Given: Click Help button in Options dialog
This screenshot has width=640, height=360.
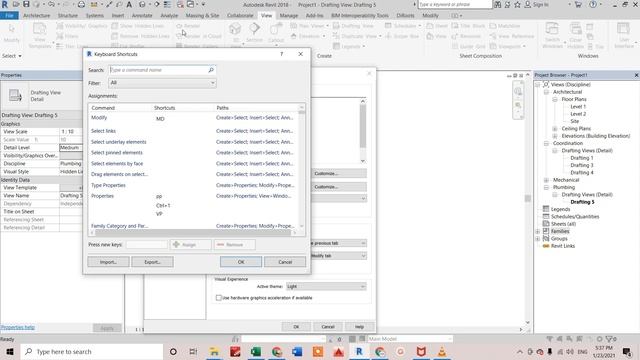Looking at the screenshot, I should (x=359, y=327).
